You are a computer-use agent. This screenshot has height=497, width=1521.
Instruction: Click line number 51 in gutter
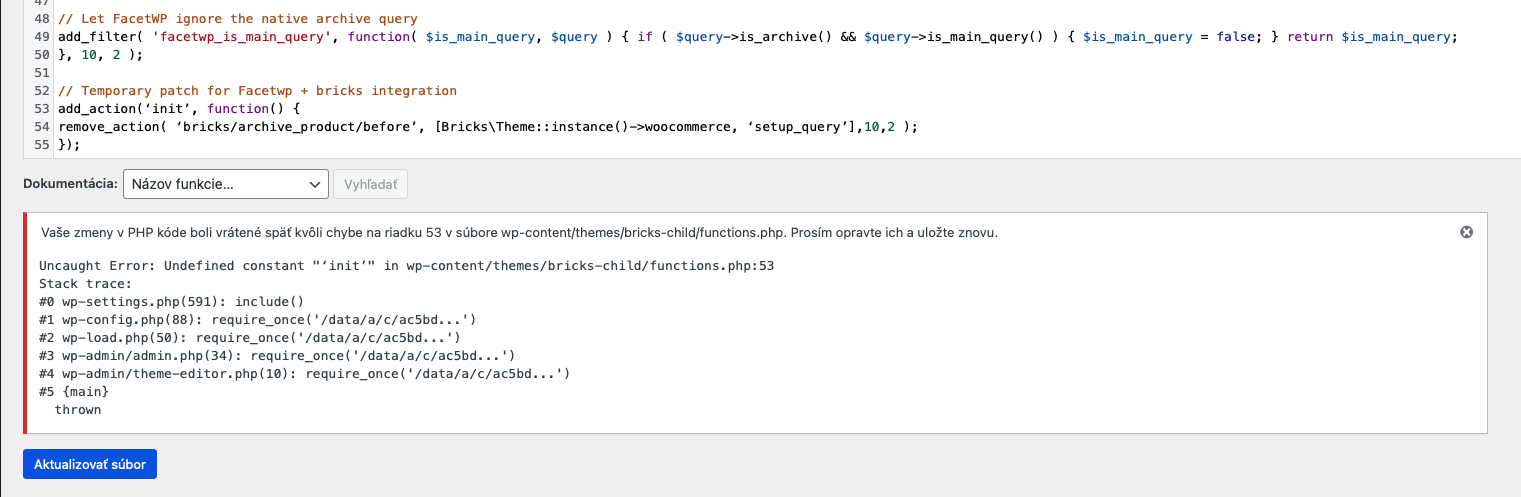coord(41,72)
